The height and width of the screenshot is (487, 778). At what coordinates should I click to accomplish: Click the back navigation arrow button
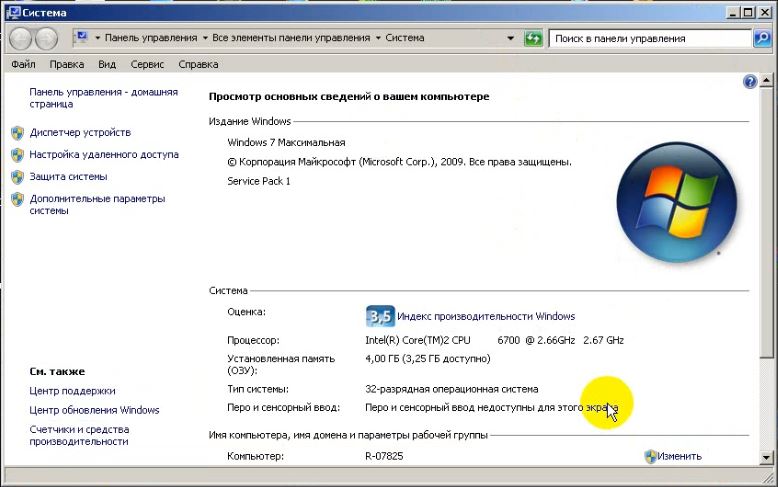[x=22, y=39]
